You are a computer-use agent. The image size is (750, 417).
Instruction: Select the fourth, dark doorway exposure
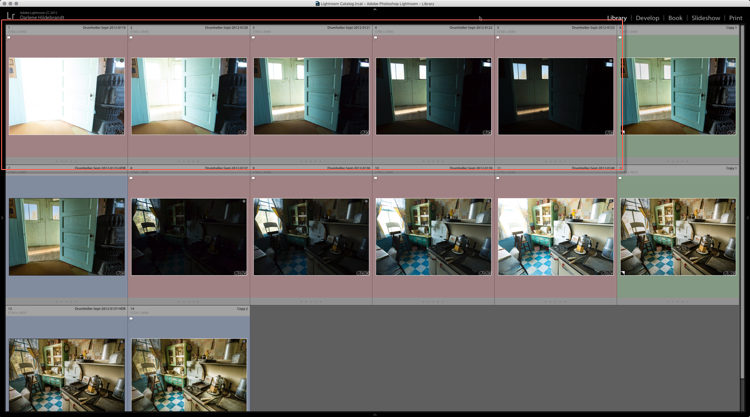(433, 96)
